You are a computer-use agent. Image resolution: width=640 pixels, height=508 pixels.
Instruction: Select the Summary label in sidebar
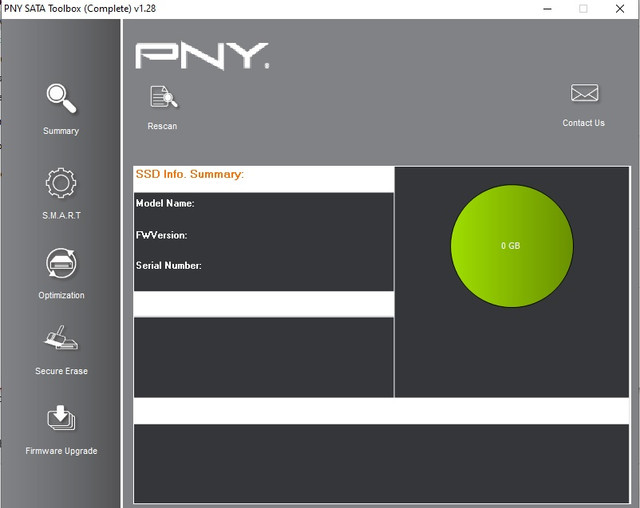click(x=61, y=131)
